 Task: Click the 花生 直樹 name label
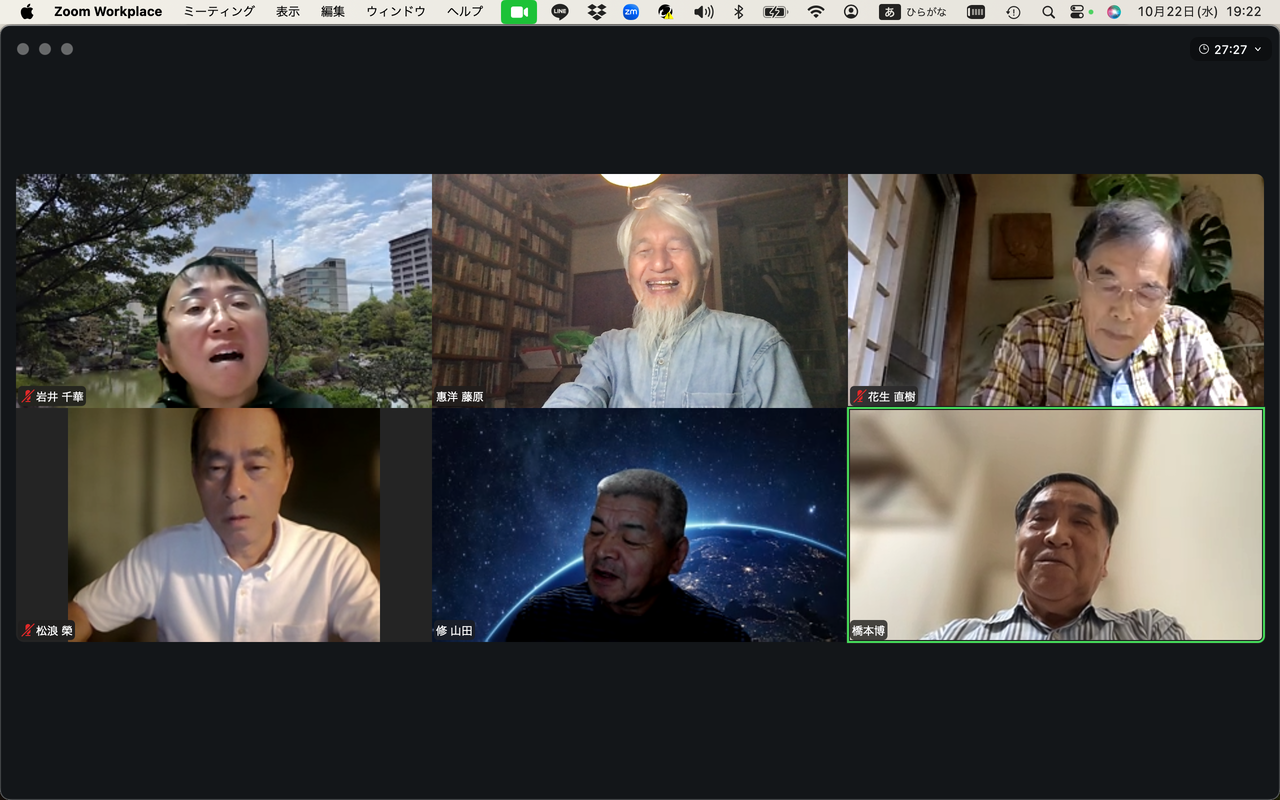point(892,397)
